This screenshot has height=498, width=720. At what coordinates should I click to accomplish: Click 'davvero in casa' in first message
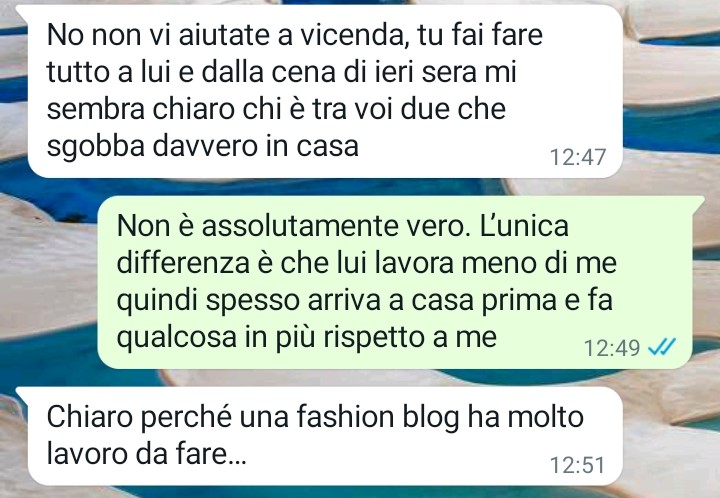point(255,146)
